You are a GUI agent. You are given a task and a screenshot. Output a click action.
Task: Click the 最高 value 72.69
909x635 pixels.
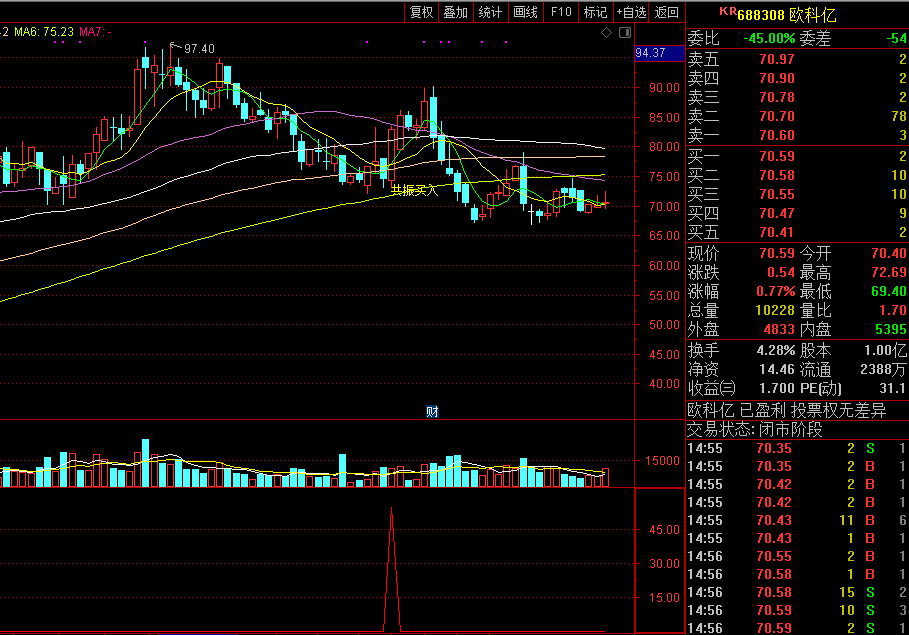point(889,272)
